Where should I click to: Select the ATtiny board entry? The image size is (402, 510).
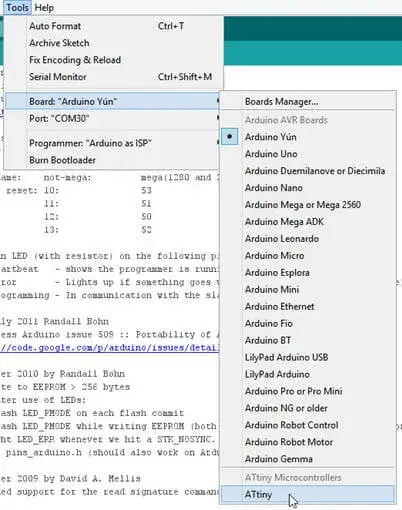pyautogui.click(x=307, y=495)
